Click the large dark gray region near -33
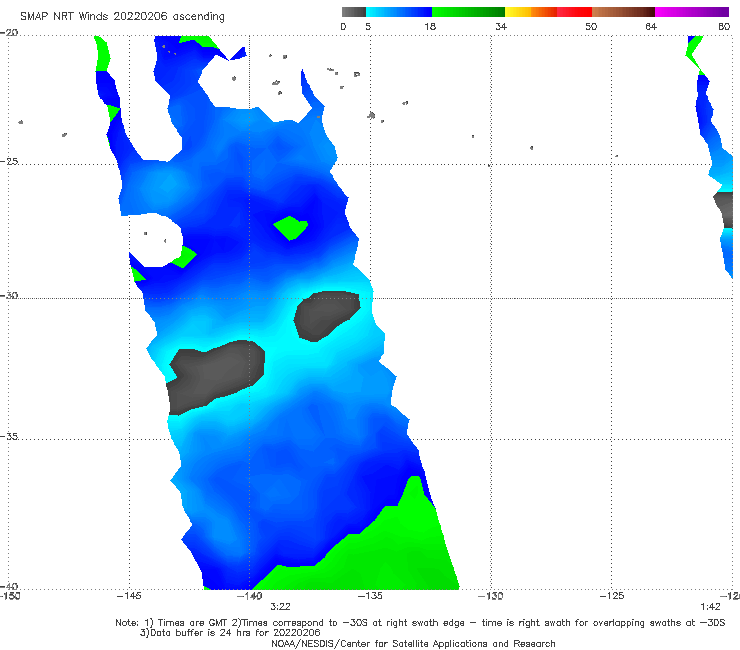This screenshot has width=740, height=650. tap(215, 377)
